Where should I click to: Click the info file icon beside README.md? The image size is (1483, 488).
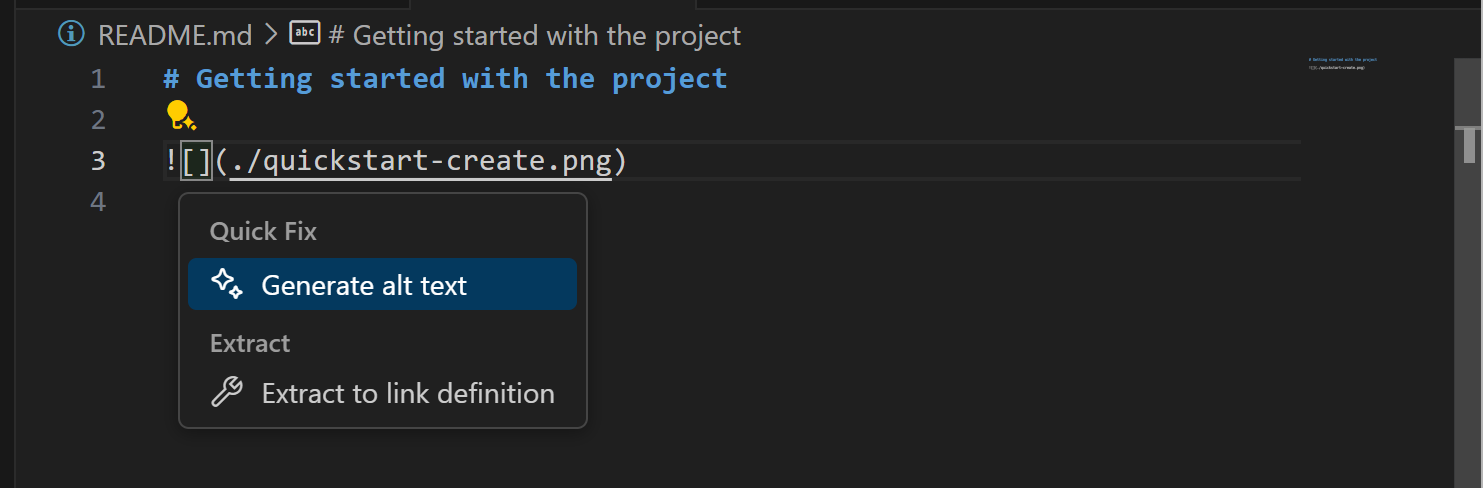point(71,36)
